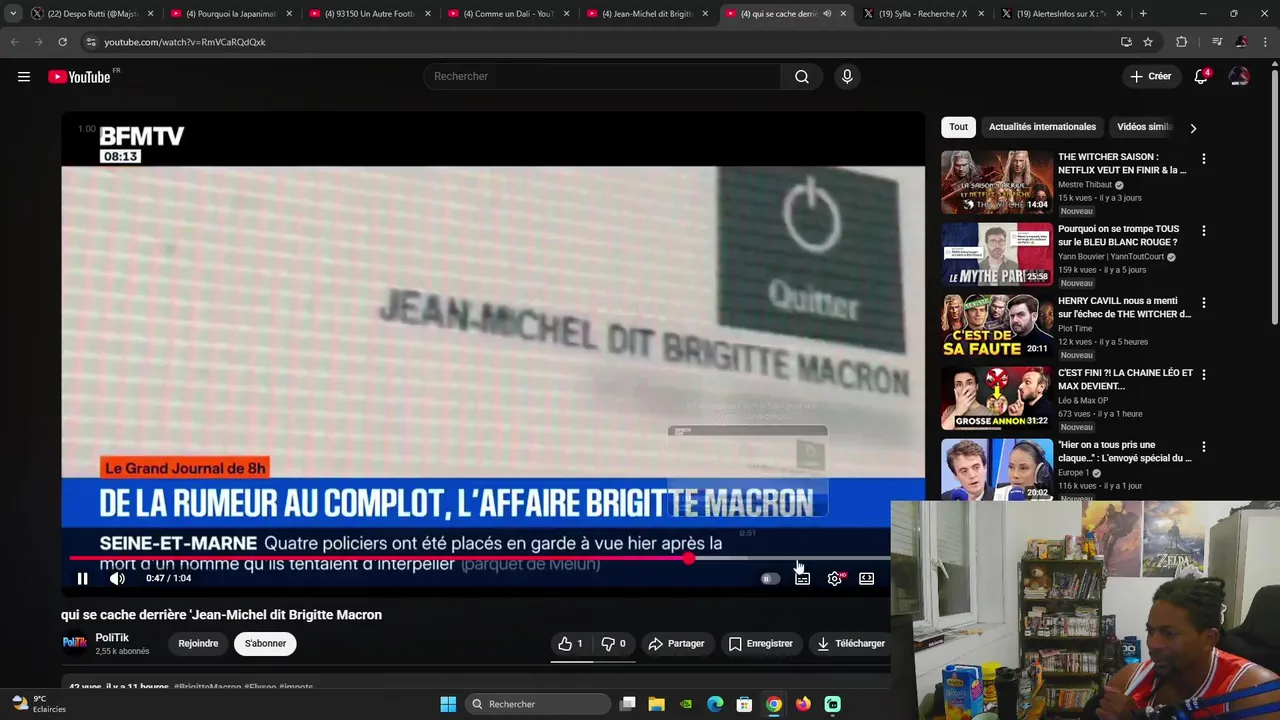The image size is (1280, 720).
Task: Show more filter chips with right arrow
Action: coord(1192,128)
